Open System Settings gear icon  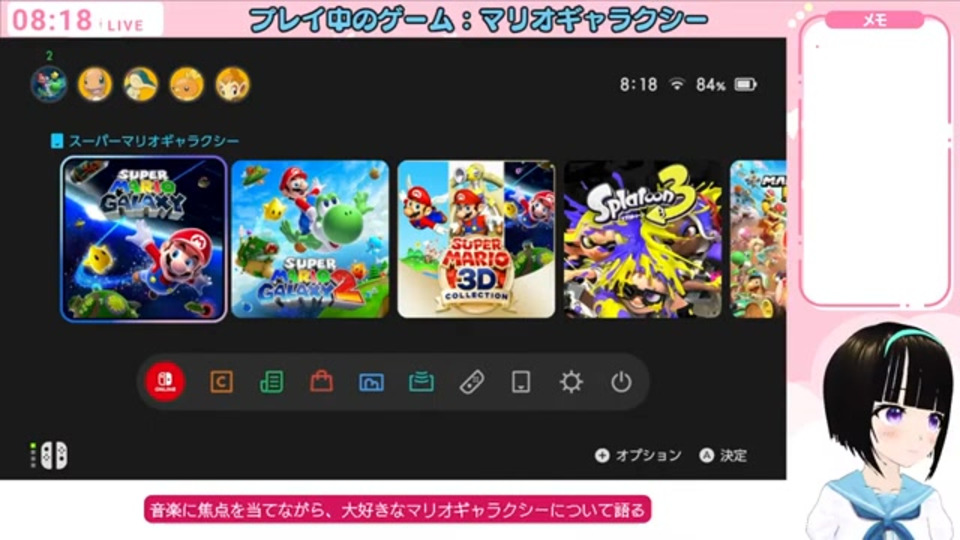click(x=571, y=382)
